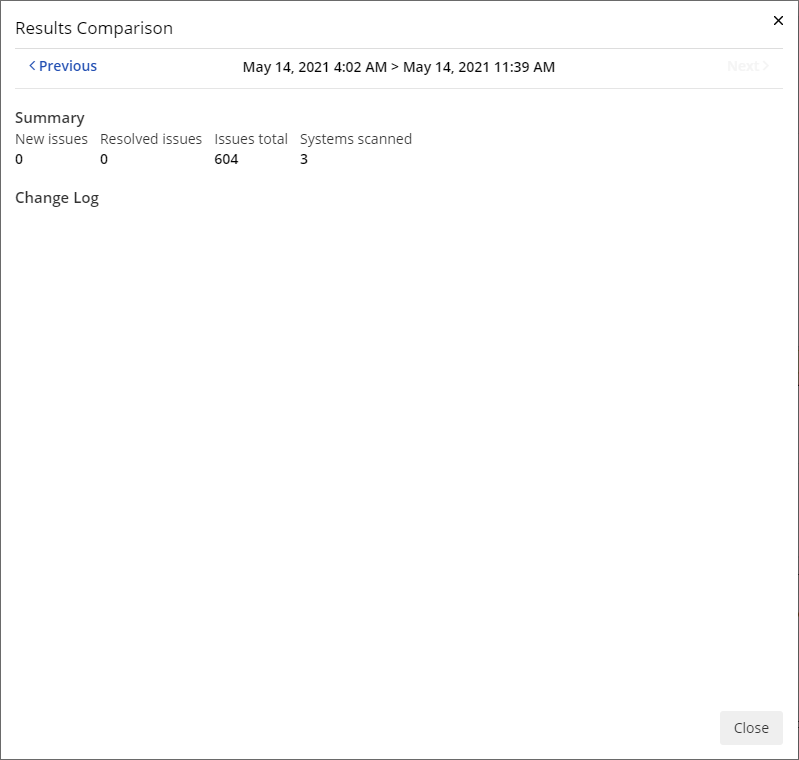Click the May 14, 2021 11:39 AM end date
Image resolution: width=799 pixels, height=760 pixels.
click(479, 67)
